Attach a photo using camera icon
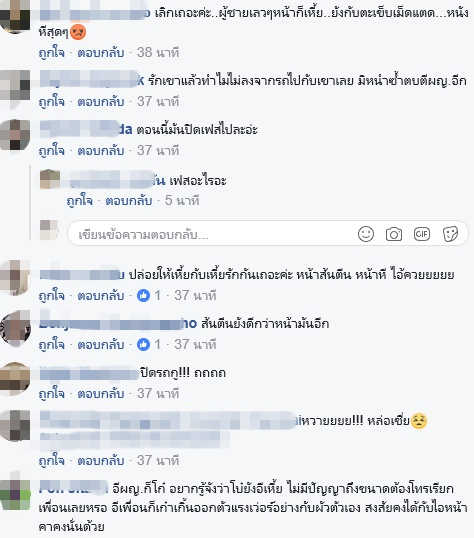 [394, 234]
